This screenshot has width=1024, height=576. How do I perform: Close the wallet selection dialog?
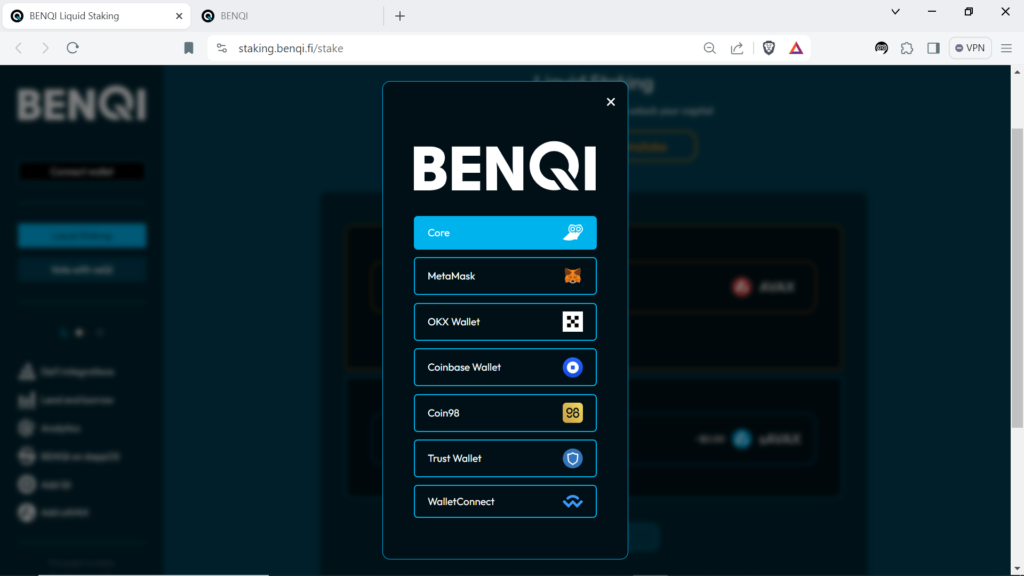pyautogui.click(x=611, y=102)
